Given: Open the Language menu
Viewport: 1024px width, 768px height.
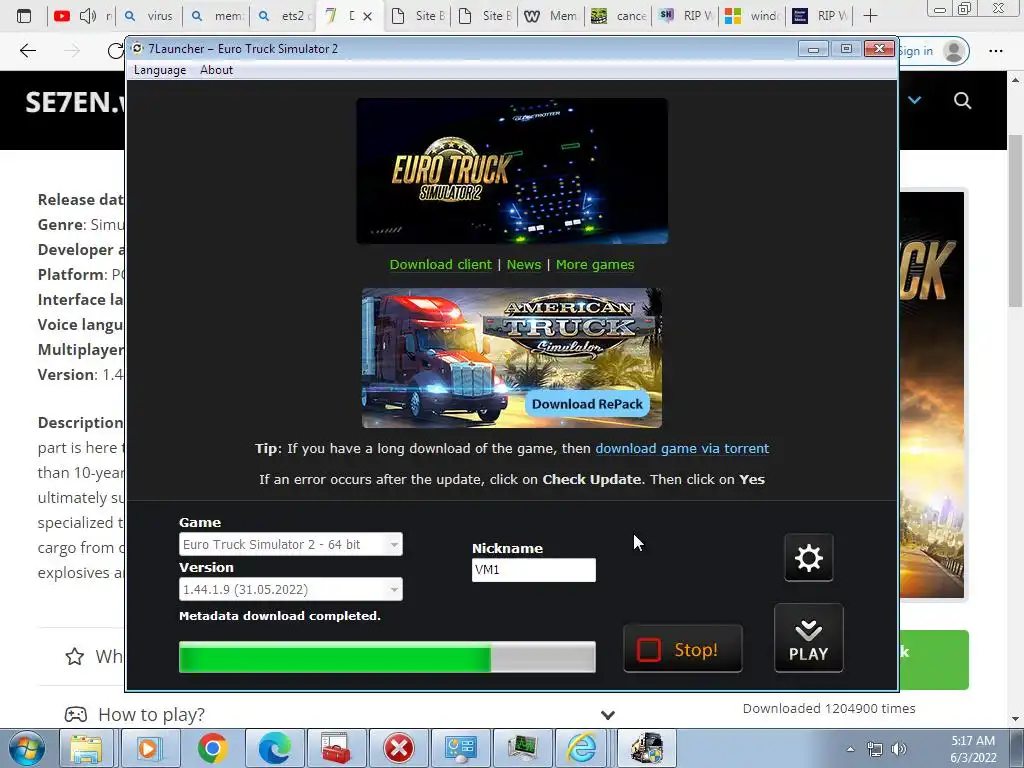Looking at the screenshot, I should tap(160, 70).
